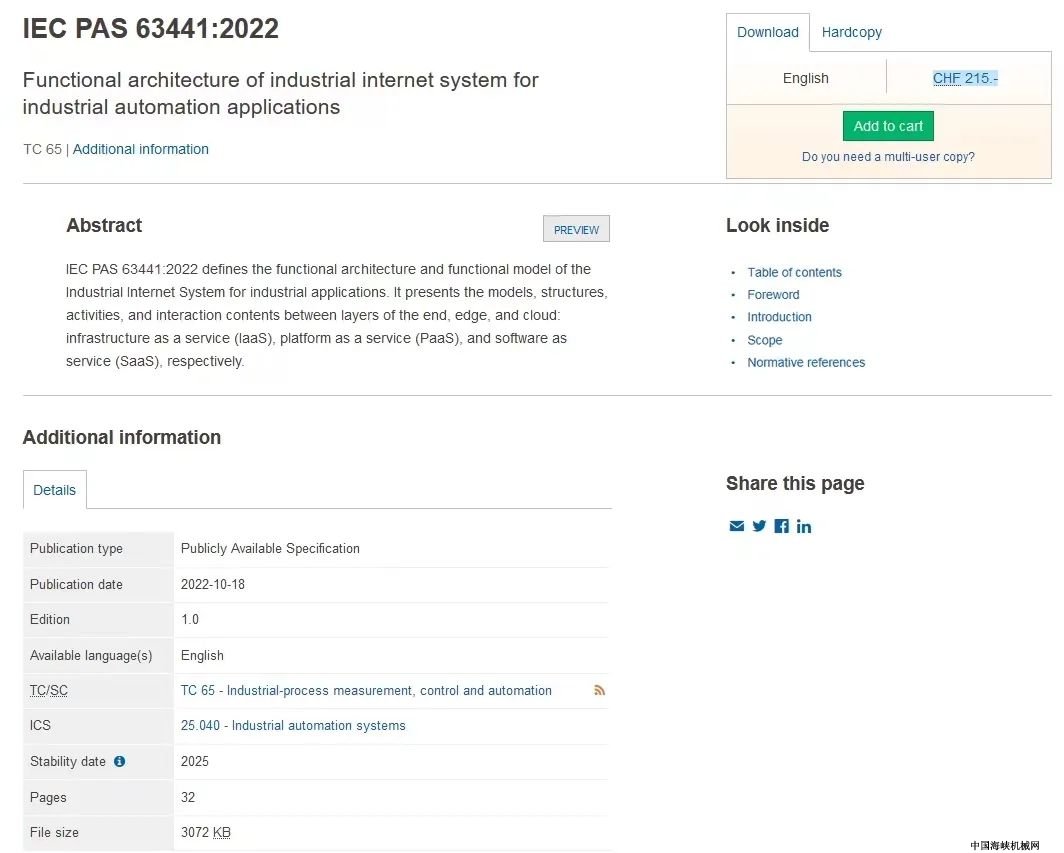Open the PREVIEW of the abstract
Image resolution: width=1064 pixels, height=853 pixels.
tap(576, 229)
